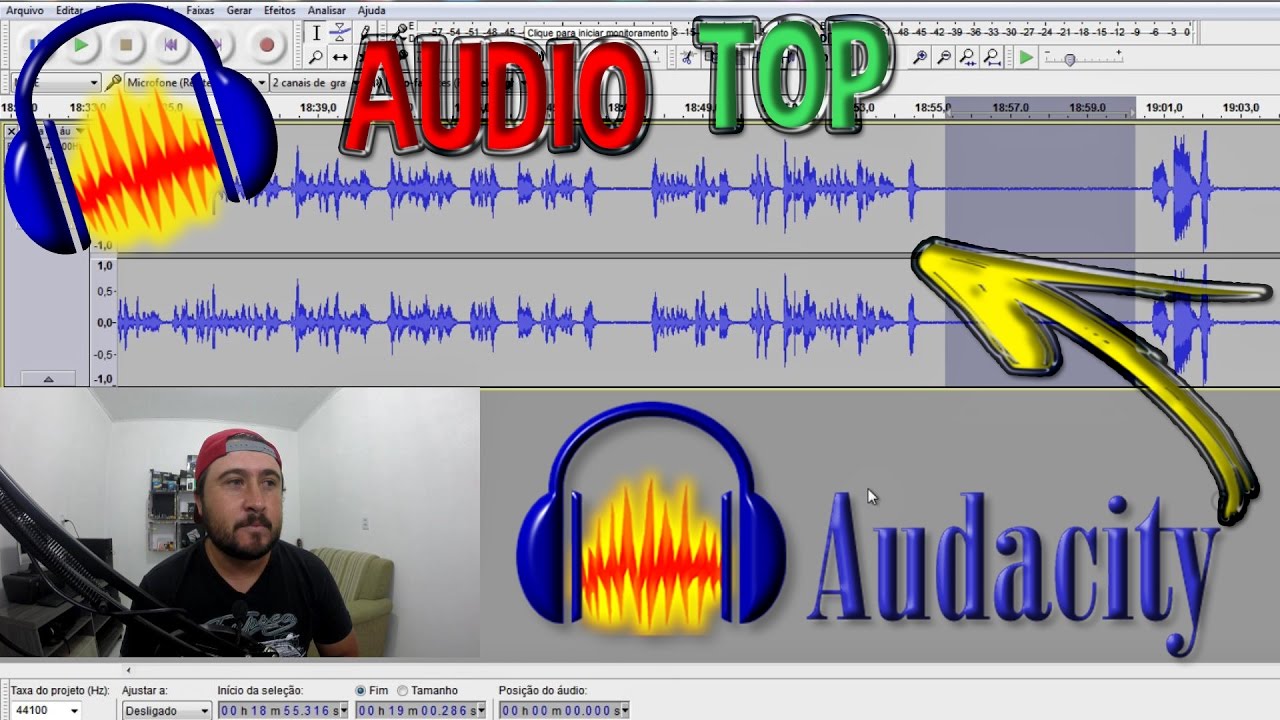Open the Analisar menu

tap(326, 10)
